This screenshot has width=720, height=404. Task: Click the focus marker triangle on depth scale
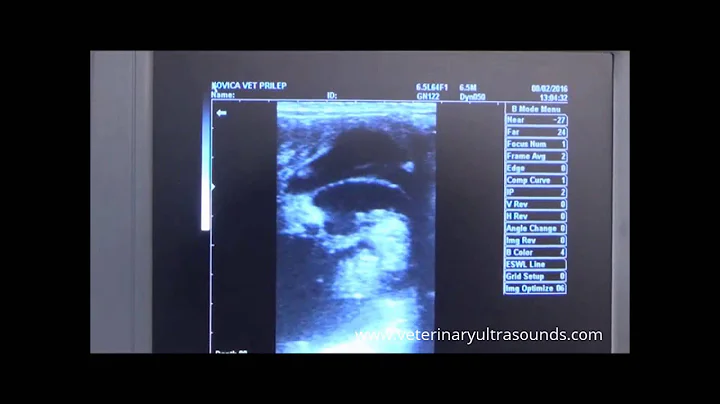[x=213, y=187]
